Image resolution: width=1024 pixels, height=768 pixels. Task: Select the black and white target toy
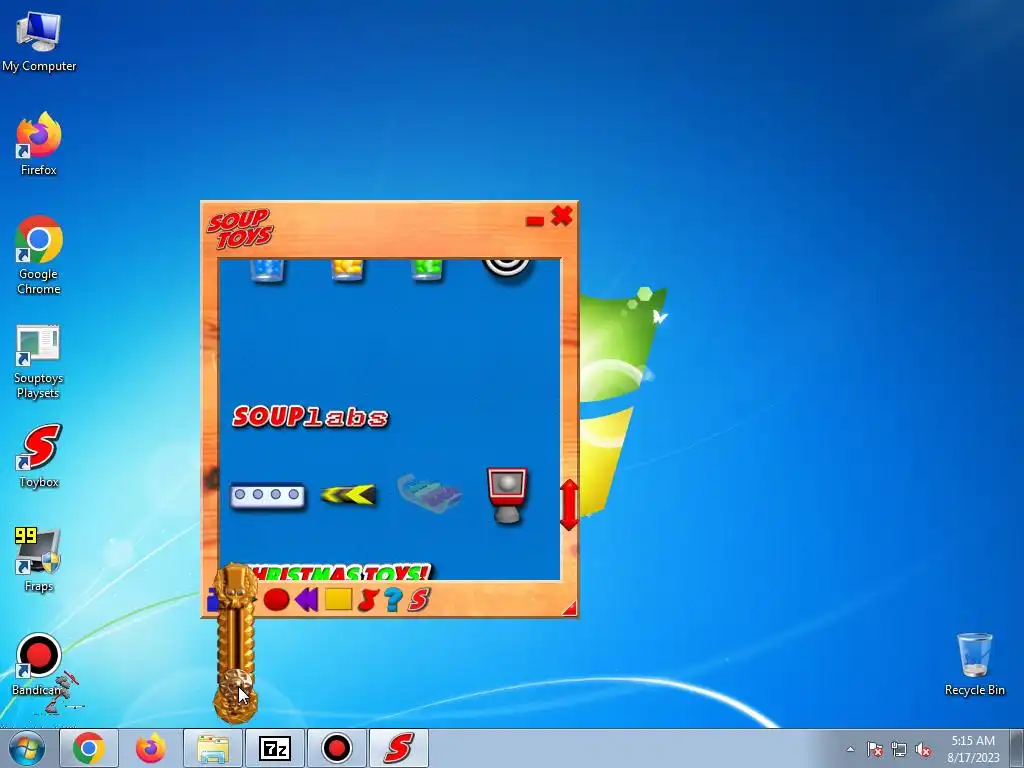[507, 268]
